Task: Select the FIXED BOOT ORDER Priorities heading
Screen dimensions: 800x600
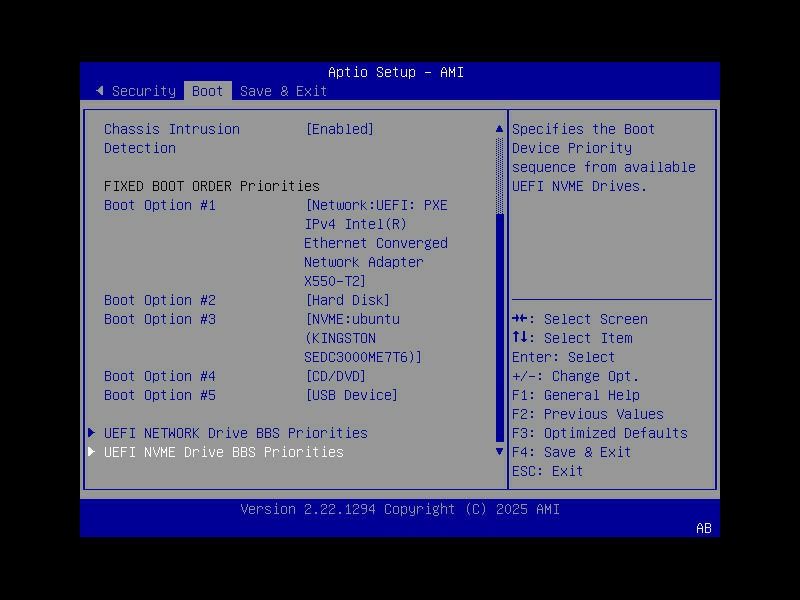Action: (x=213, y=186)
